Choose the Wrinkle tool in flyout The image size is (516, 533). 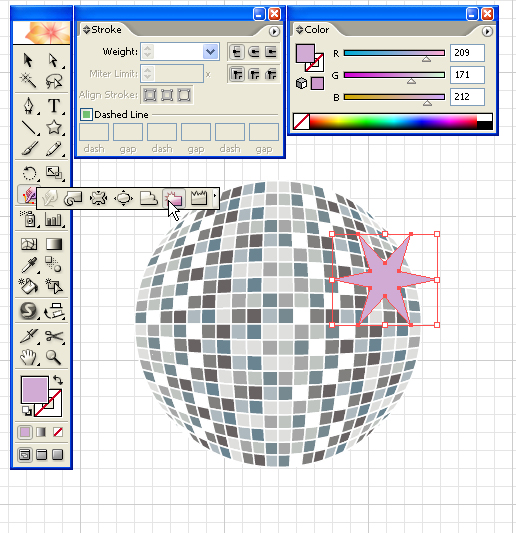(x=199, y=198)
